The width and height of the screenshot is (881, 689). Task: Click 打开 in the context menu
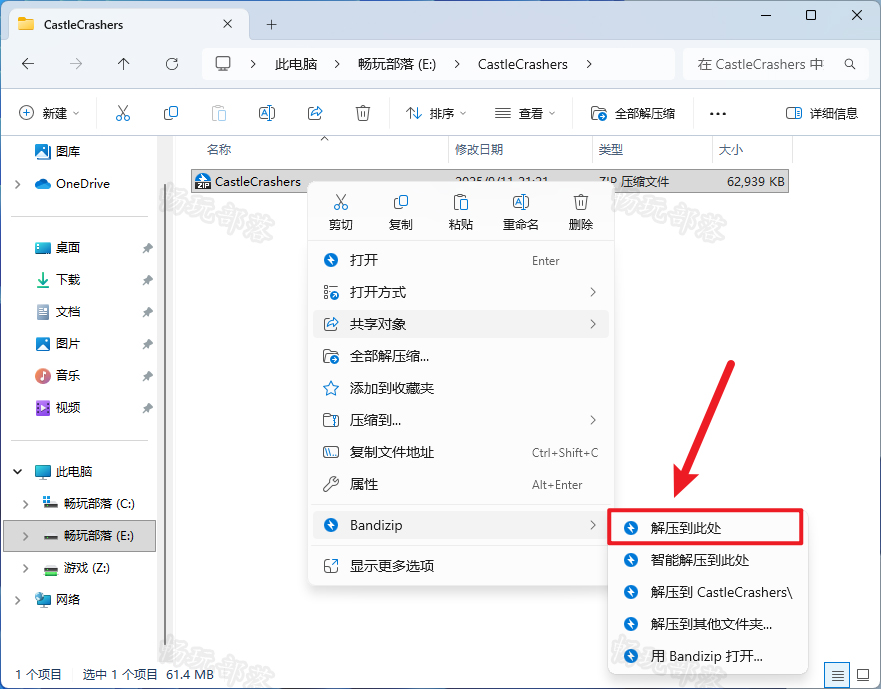(x=461, y=260)
